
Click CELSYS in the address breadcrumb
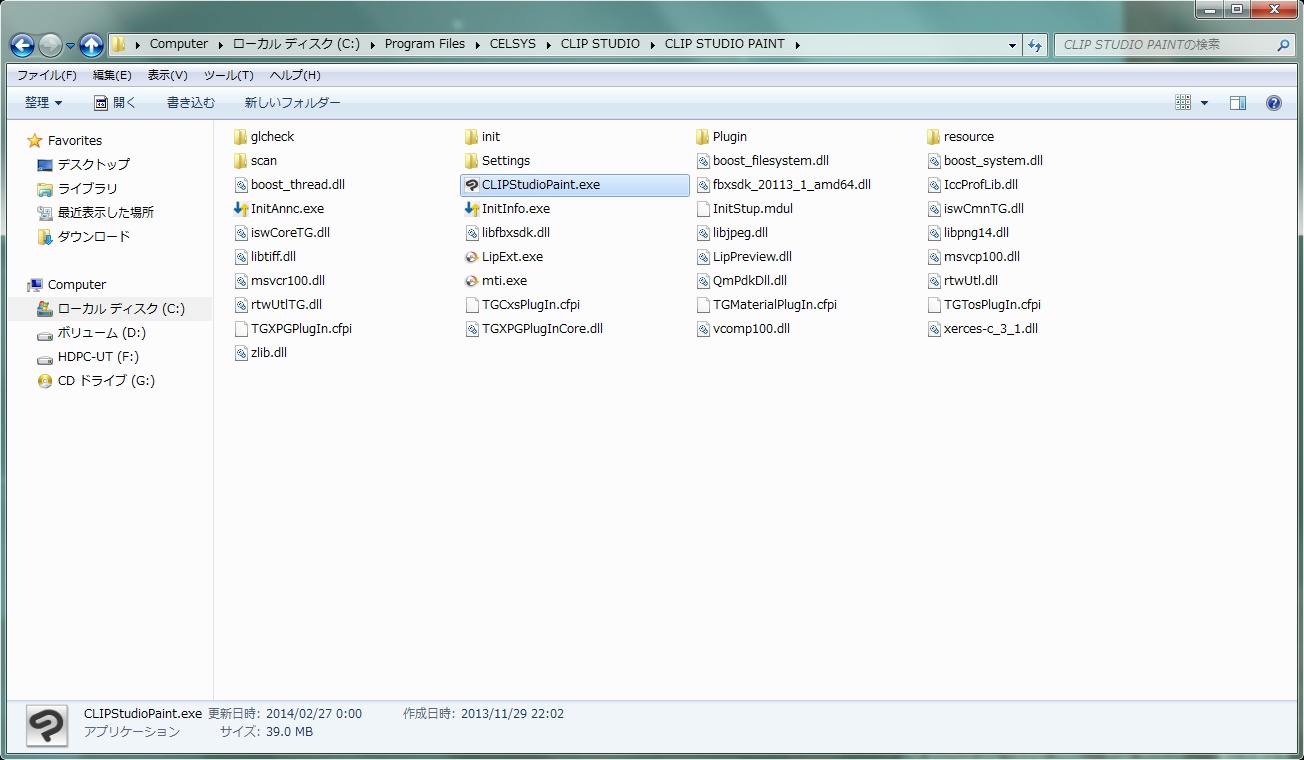(x=514, y=44)
